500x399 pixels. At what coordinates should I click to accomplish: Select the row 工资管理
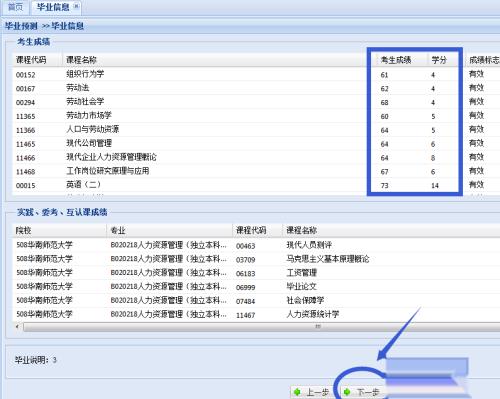256,273
